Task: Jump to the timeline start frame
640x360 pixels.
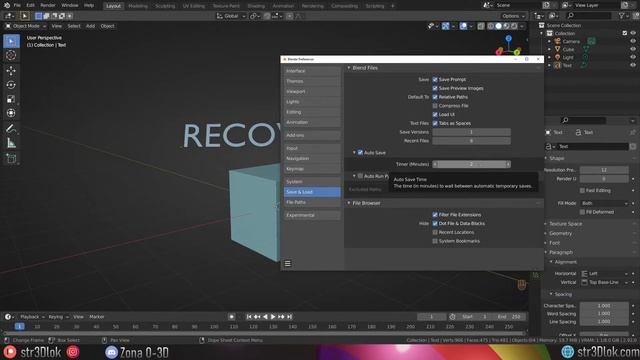Action: (x=249, y=317)
